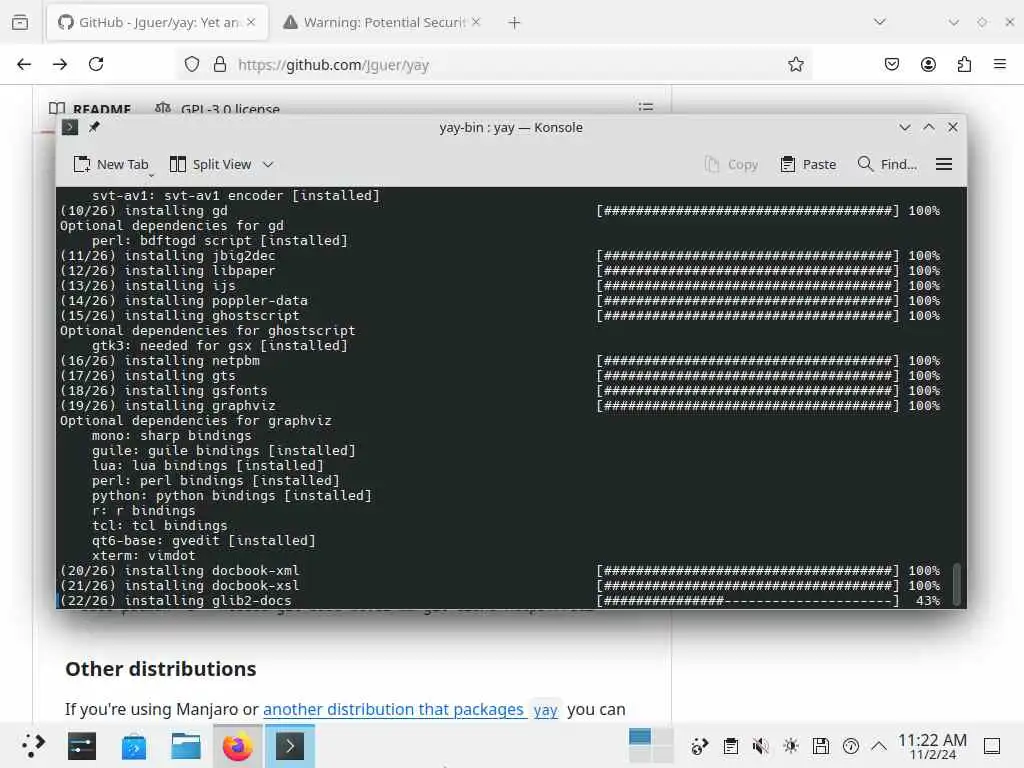Open the Firefox account icon
1024x768 pixels.
tap(928, 64)
